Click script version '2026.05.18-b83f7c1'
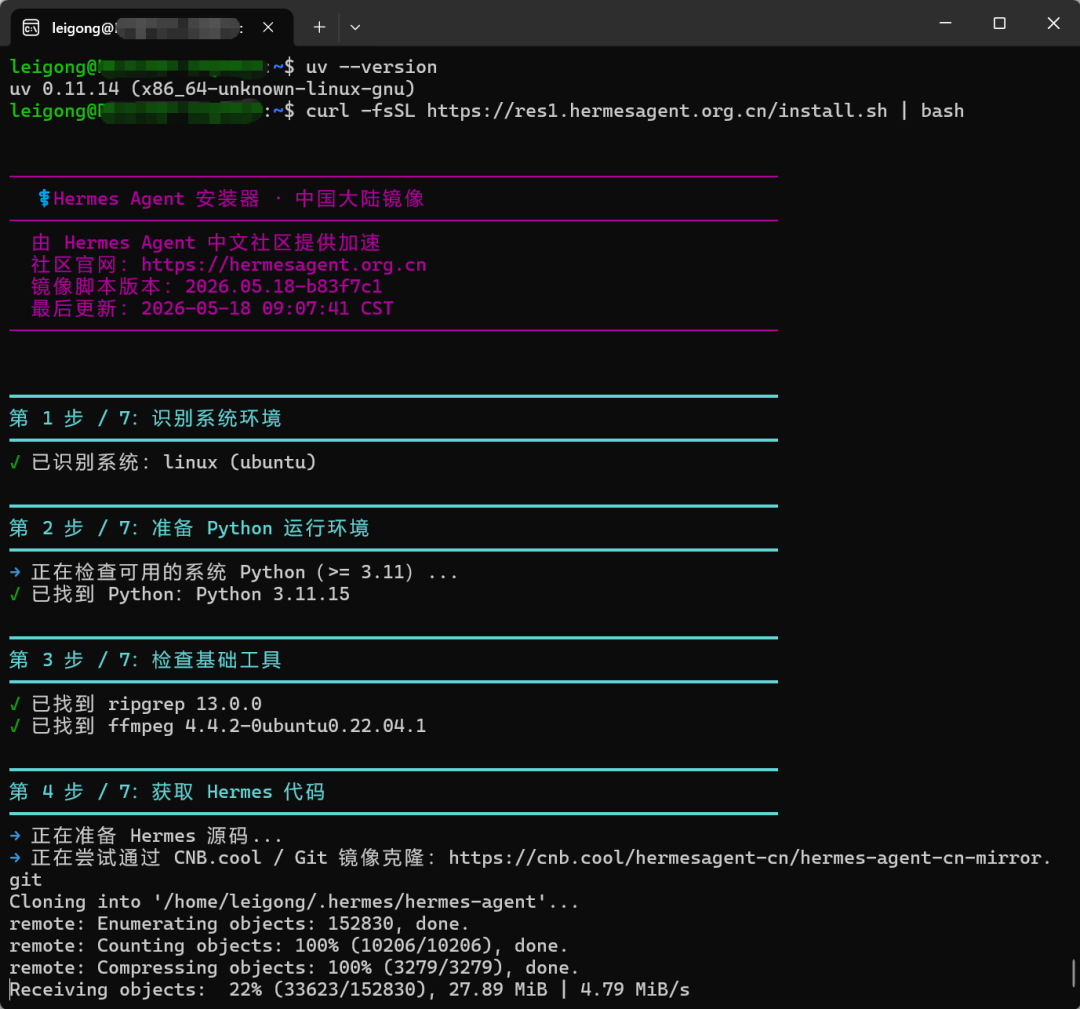 283,287
